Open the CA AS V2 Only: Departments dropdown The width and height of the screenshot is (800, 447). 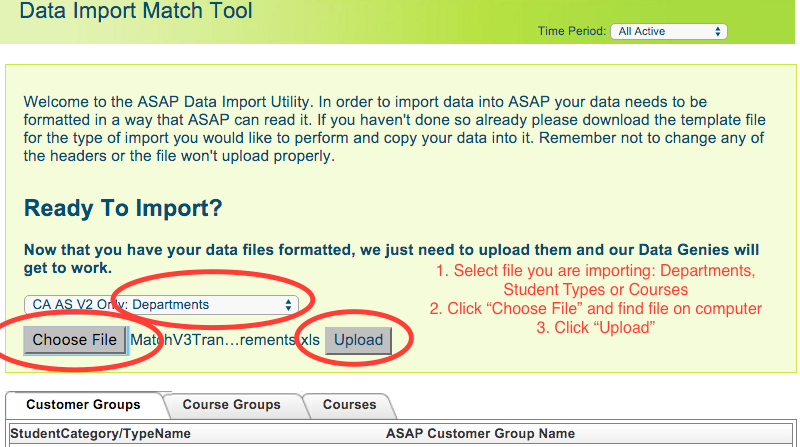point(160,304)
